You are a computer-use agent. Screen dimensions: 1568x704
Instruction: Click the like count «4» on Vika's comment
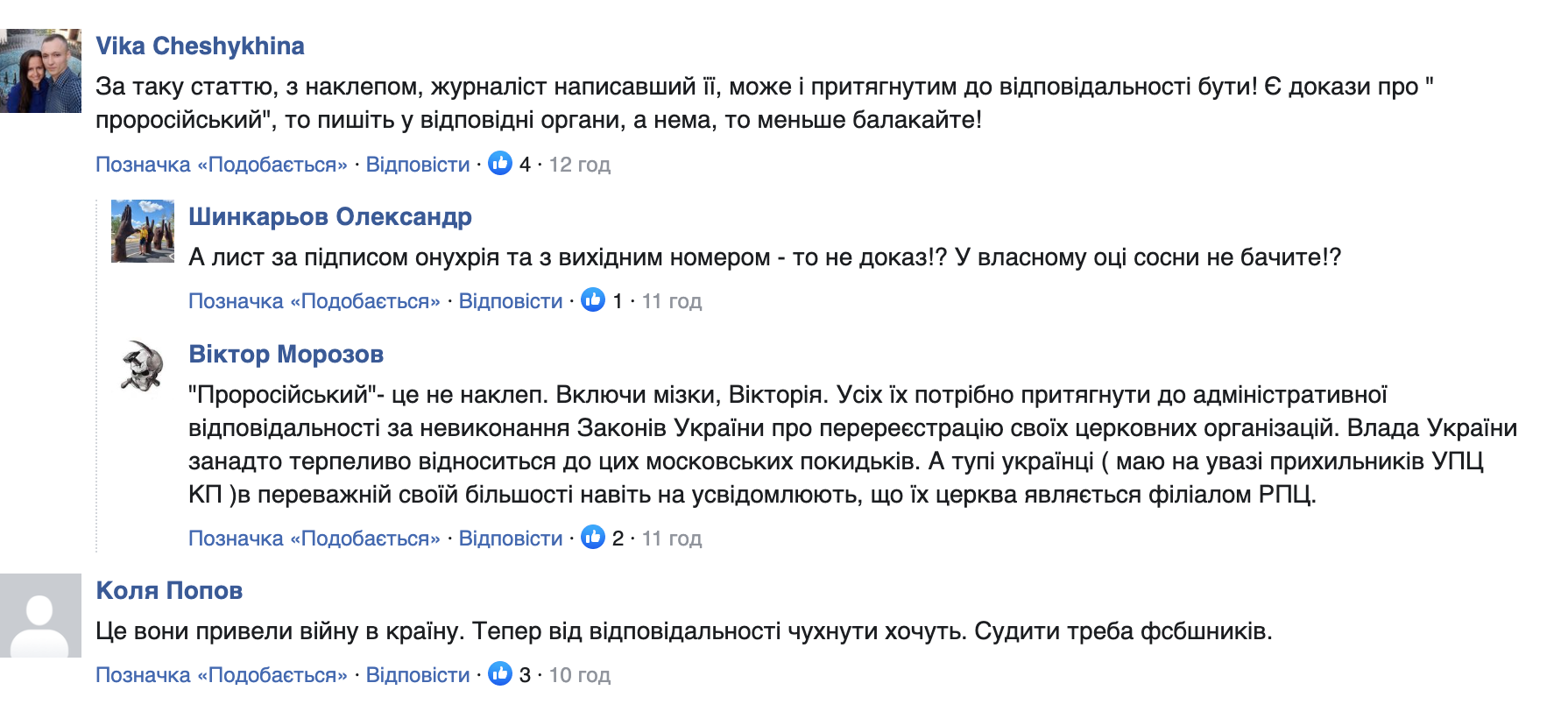point(526,165)
